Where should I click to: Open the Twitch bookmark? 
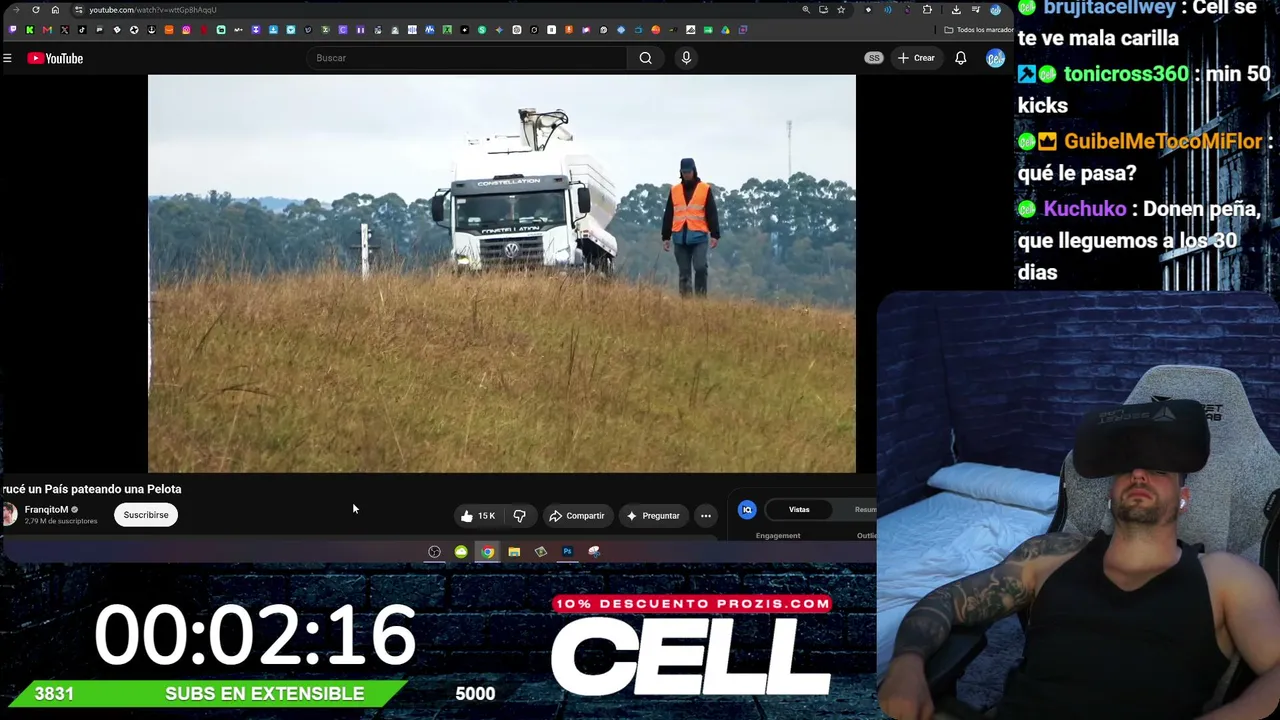coord(12,30)
